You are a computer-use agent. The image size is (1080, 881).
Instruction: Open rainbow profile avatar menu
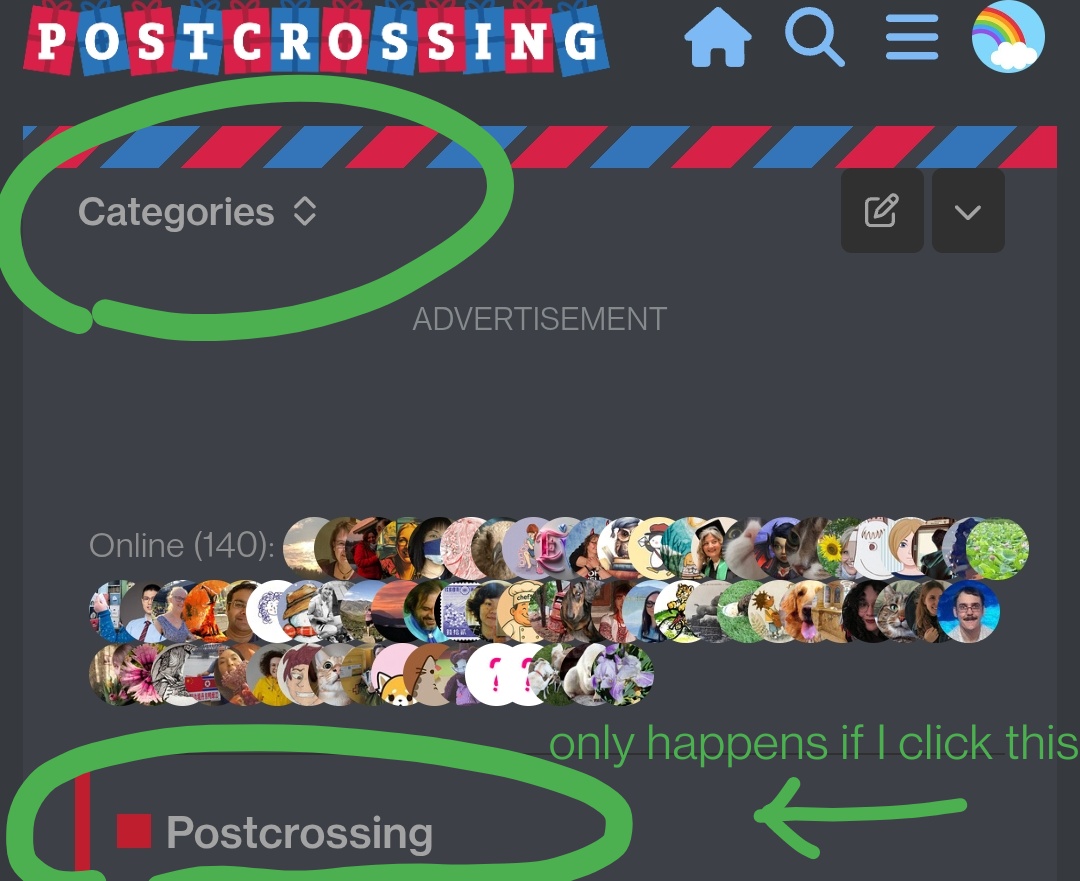[1008, 37]
